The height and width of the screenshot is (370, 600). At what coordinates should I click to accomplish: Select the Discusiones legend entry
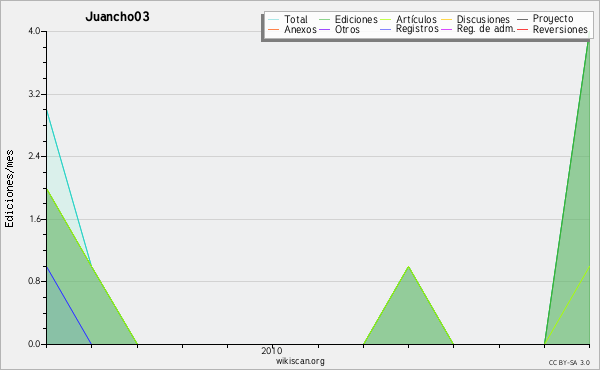pos(483,19)
